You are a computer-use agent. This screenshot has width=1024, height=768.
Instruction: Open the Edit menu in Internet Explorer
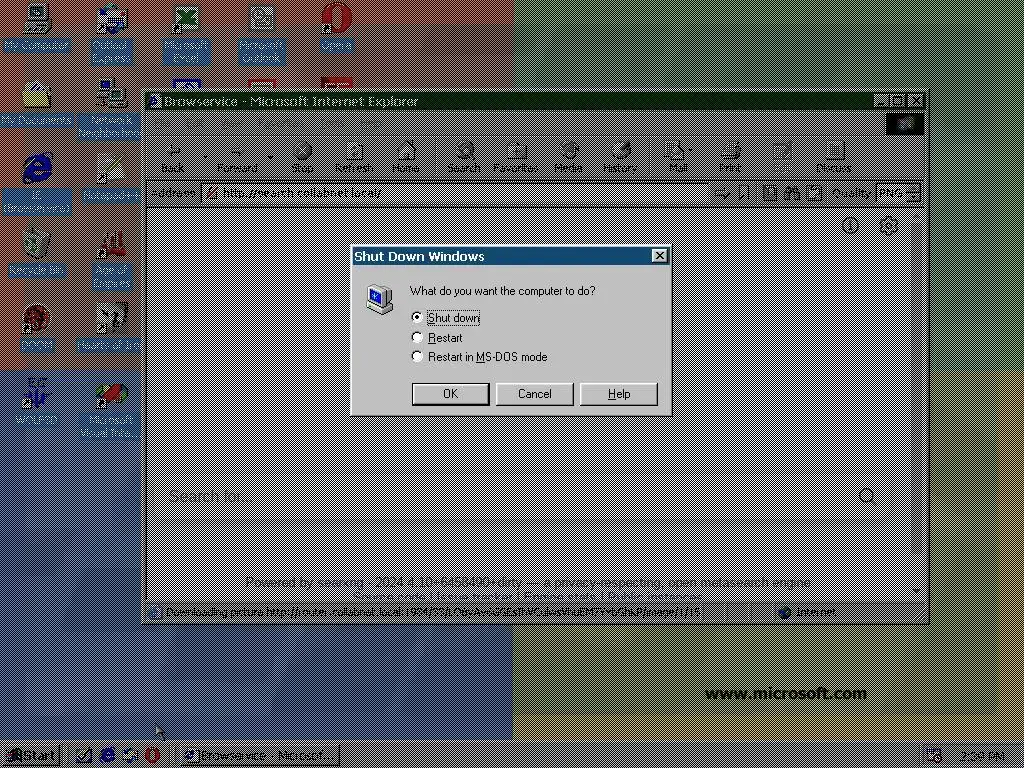click(195, 123)
